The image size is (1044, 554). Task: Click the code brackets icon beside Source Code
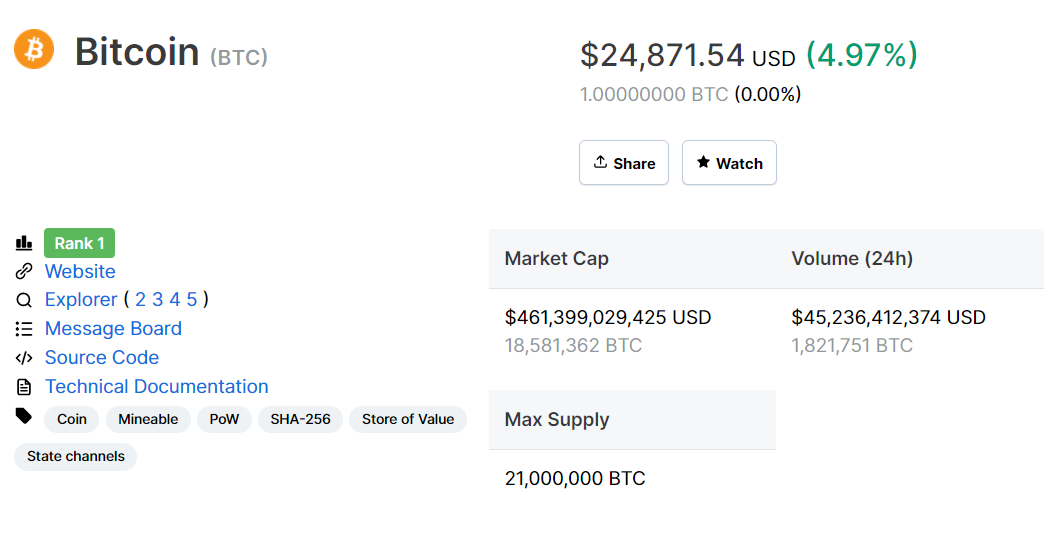point(24,358)
